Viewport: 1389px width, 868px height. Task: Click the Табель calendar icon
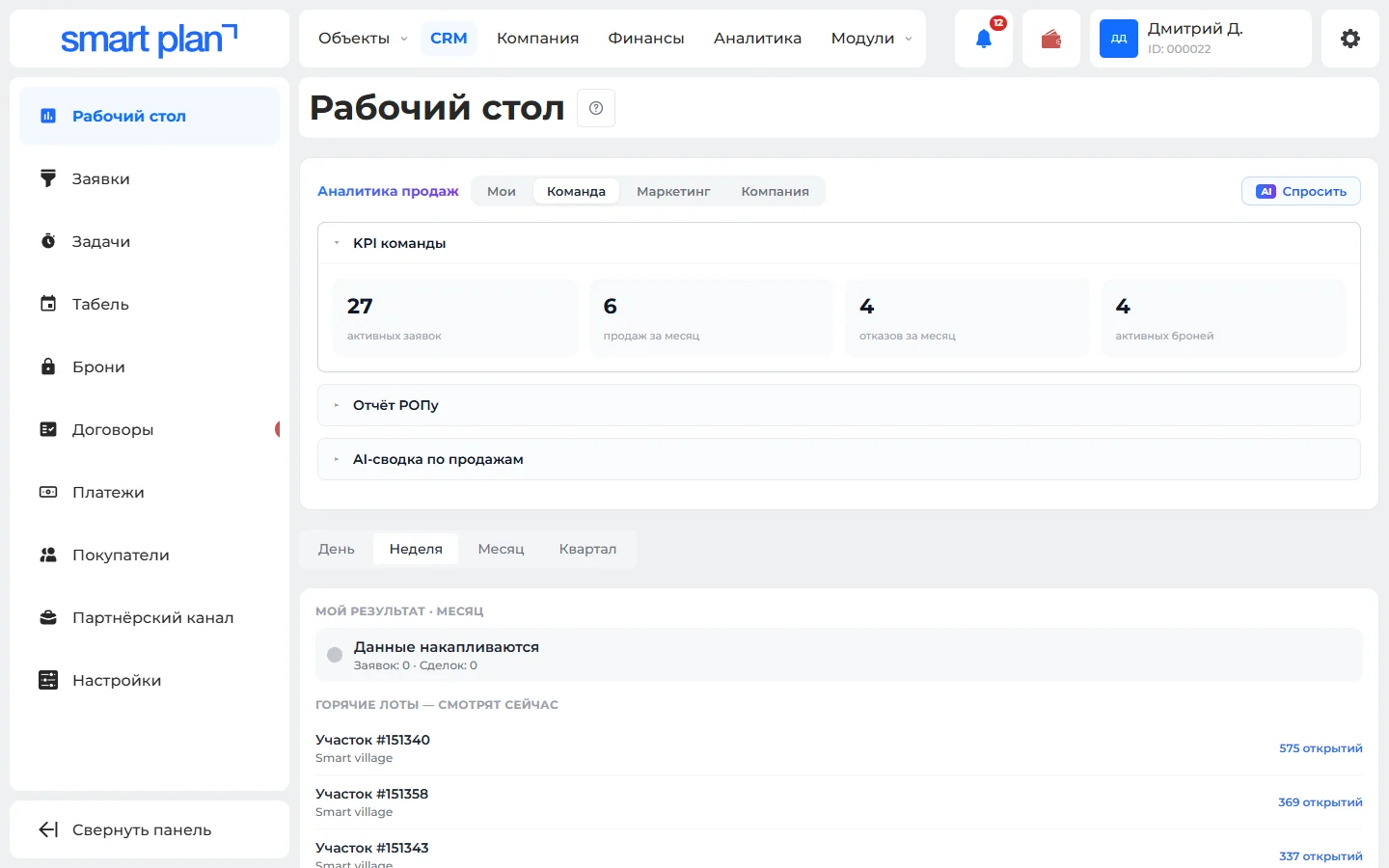(48, 304)
